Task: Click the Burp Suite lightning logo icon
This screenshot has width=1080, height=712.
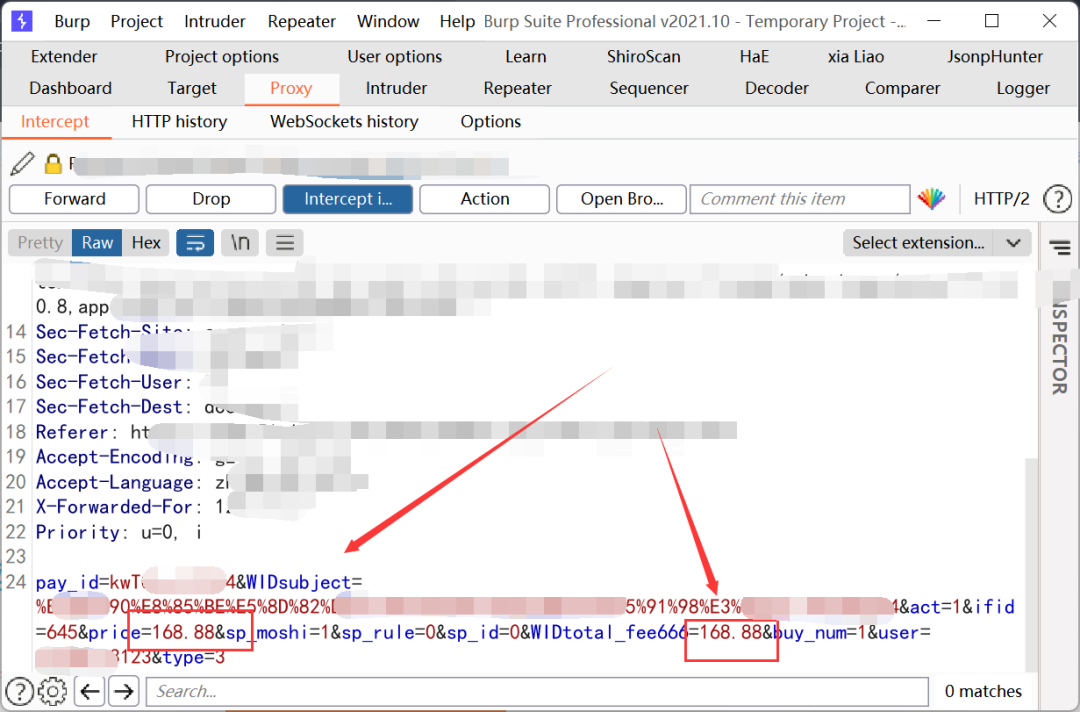Action: coord(21,21)
